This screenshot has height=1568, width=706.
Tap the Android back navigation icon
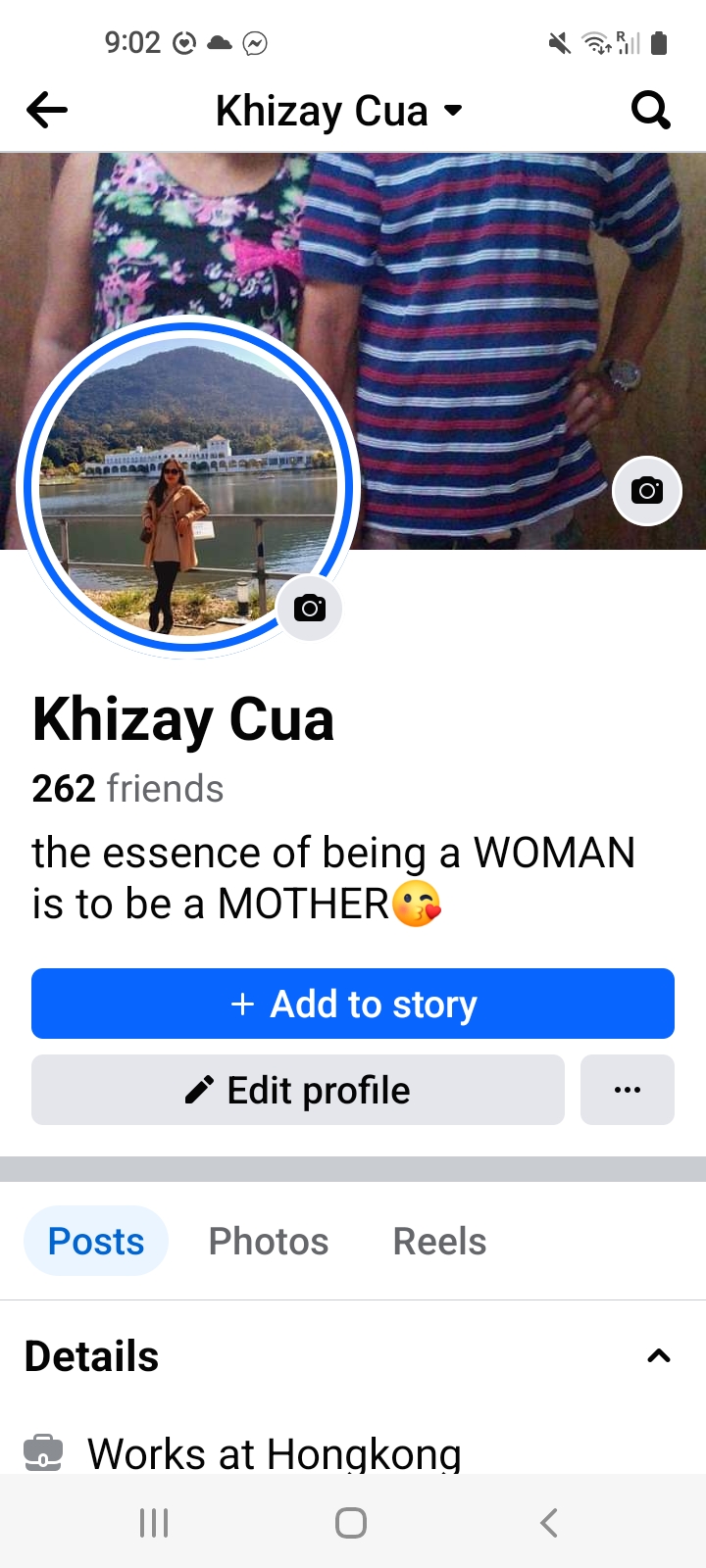(x=549, y=1523)
